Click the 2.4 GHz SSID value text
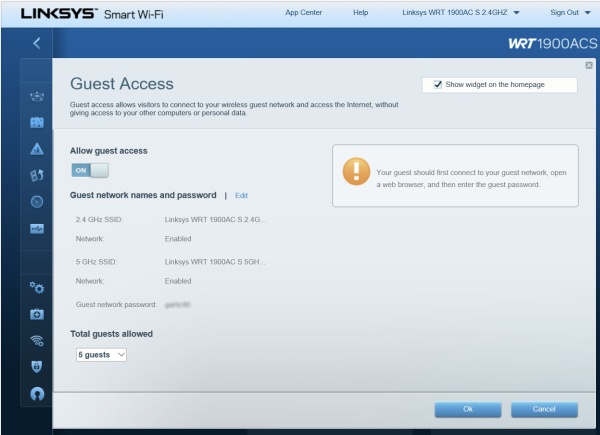This screenshot has width=600, height=435. [215, 220]
